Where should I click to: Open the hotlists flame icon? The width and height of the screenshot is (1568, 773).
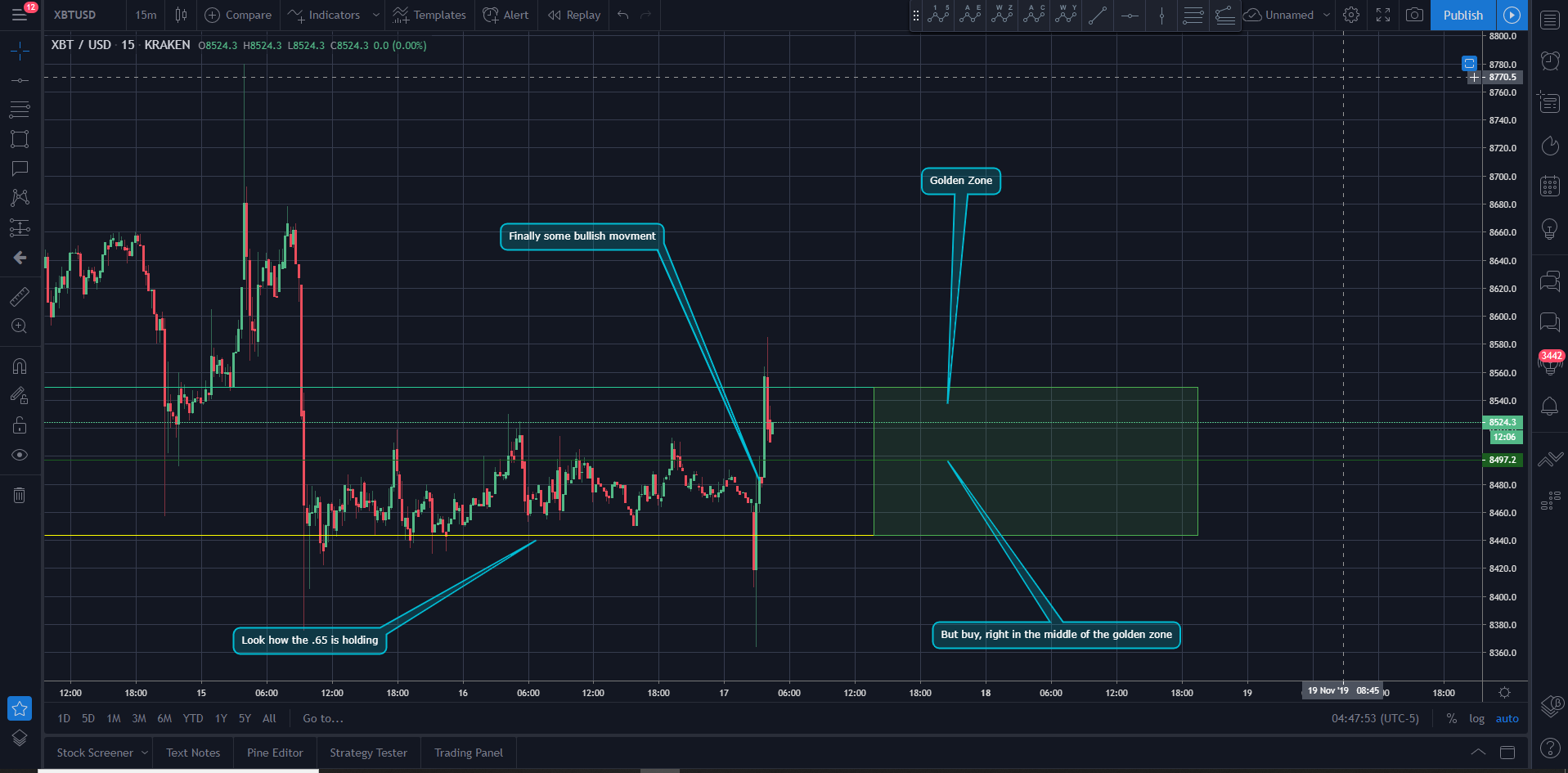pos(1550,145)
